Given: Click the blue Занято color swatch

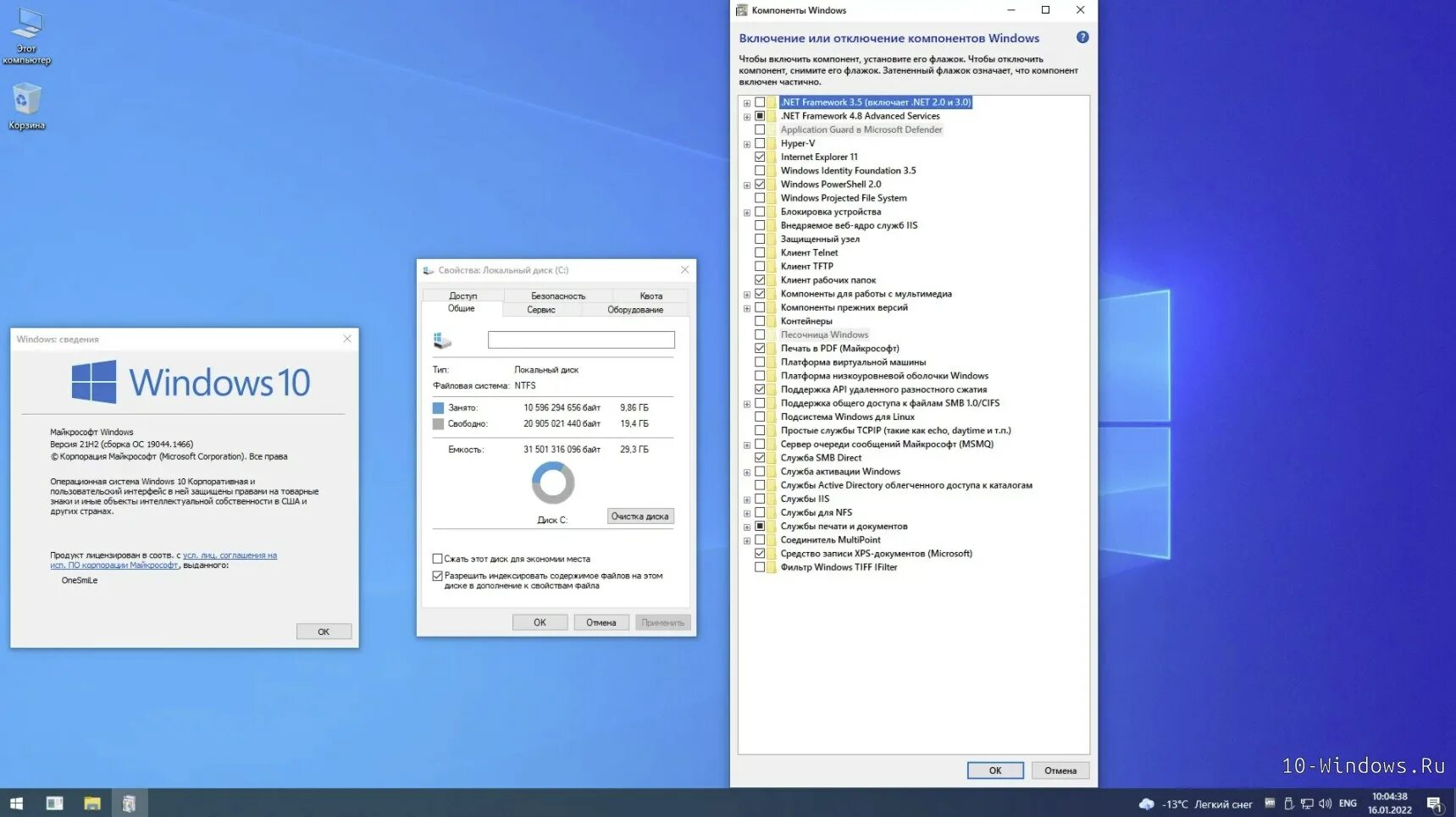Looking at the screenshot, I should [x=438, y=408].
